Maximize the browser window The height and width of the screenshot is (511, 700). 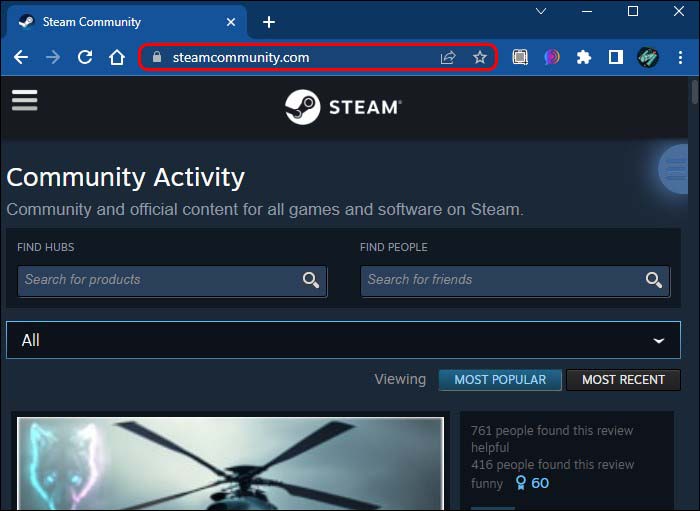coord(633,12)
